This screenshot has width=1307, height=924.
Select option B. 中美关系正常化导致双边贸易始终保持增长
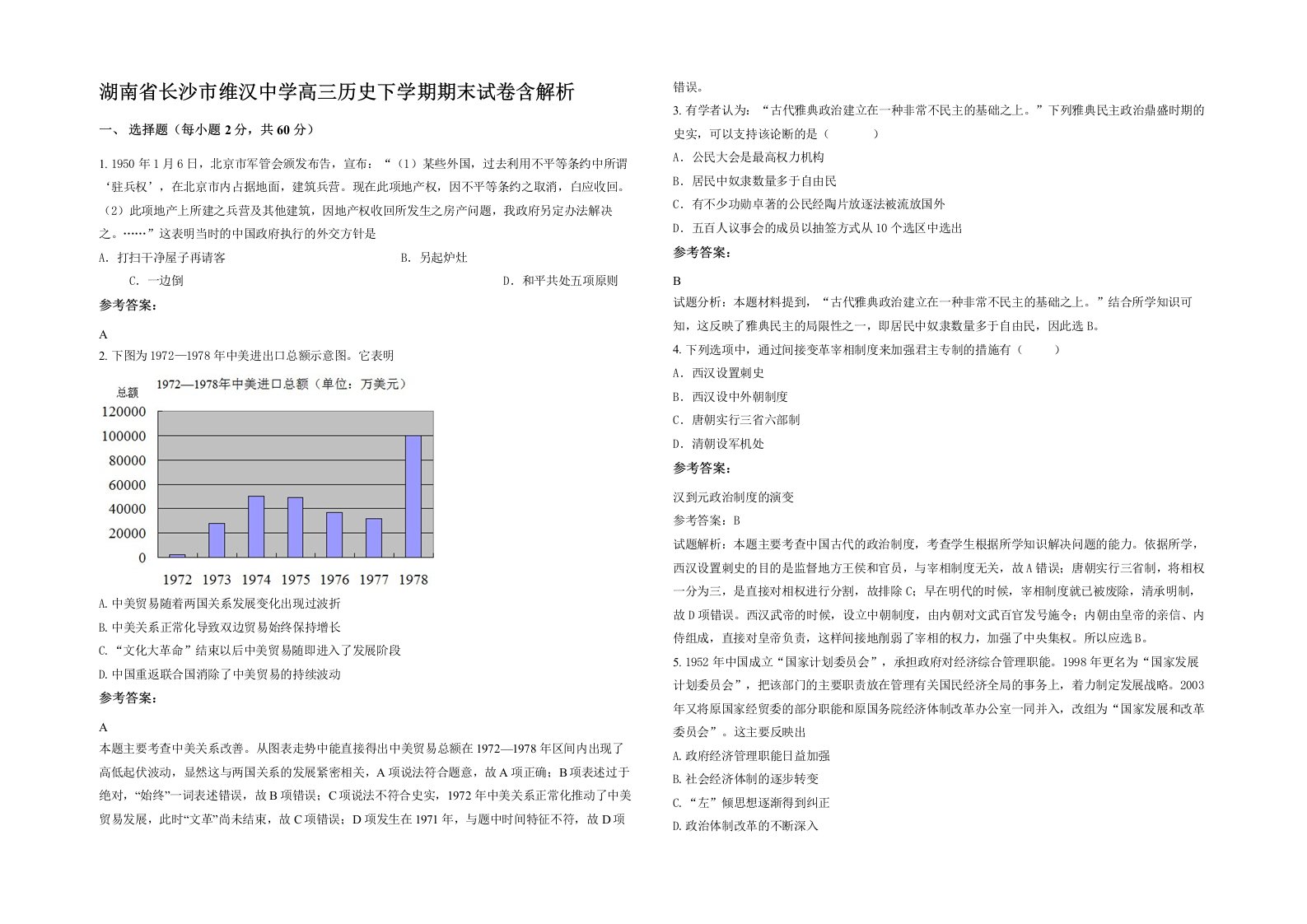coord(219,628)
